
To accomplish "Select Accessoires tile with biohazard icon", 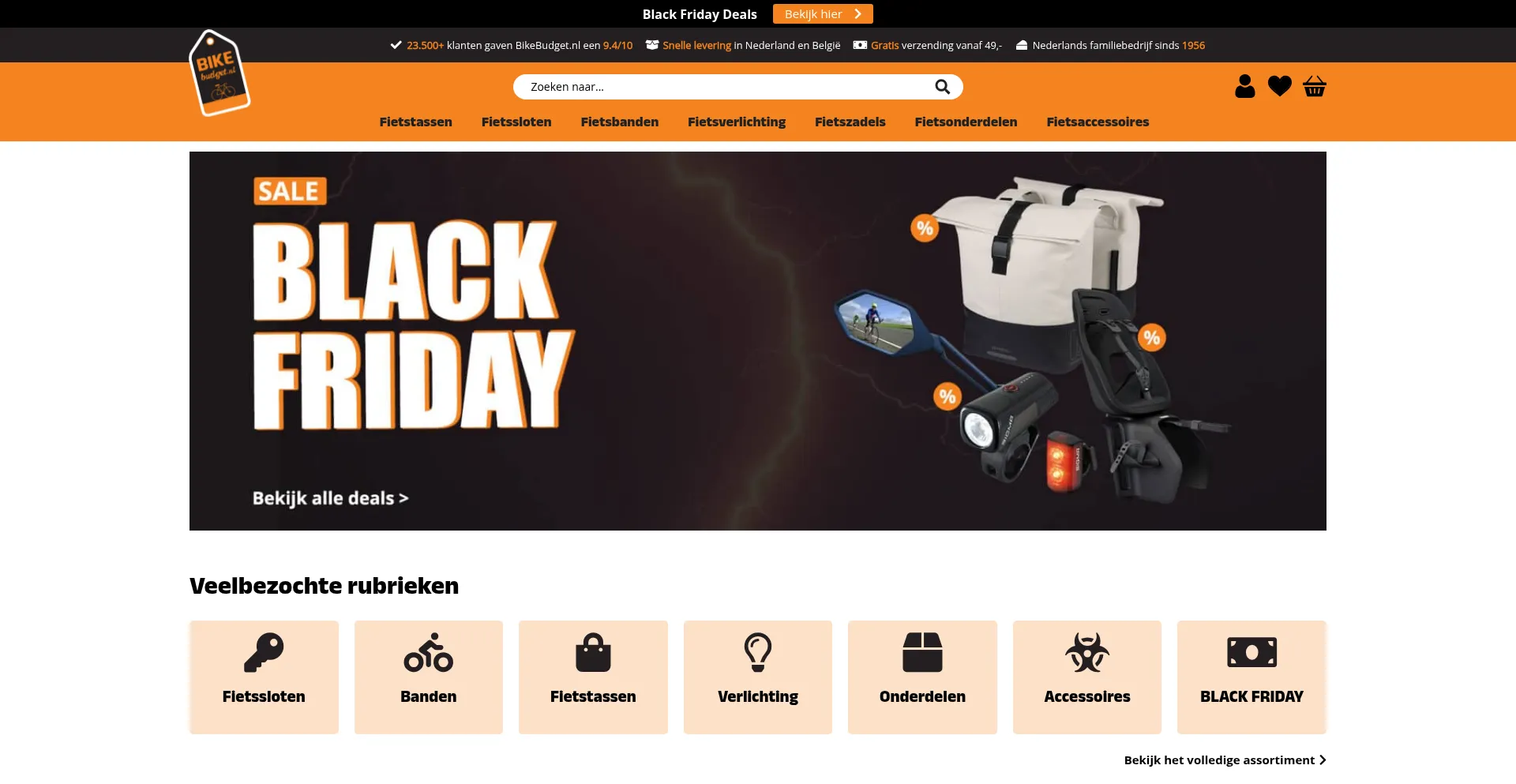I will point(1086,677).
